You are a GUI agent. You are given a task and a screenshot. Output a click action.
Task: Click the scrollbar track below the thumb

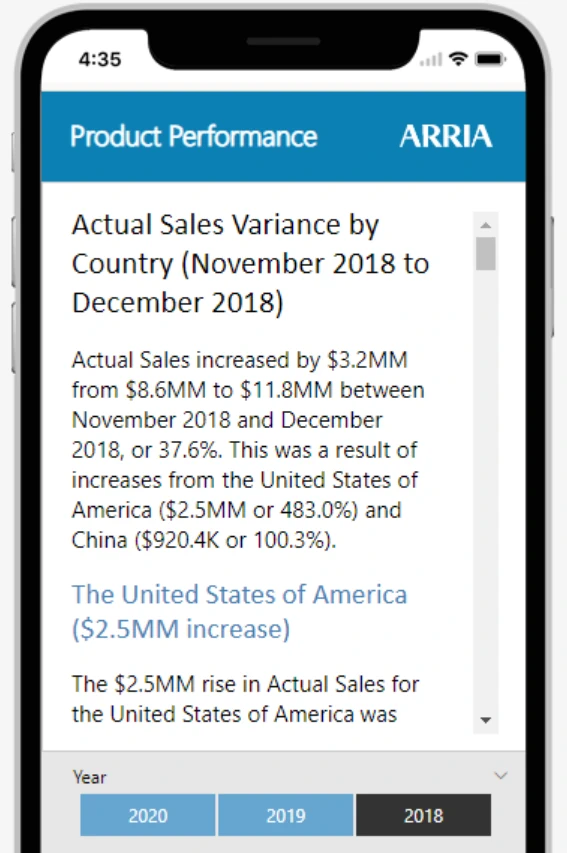(x=486, y=490)
